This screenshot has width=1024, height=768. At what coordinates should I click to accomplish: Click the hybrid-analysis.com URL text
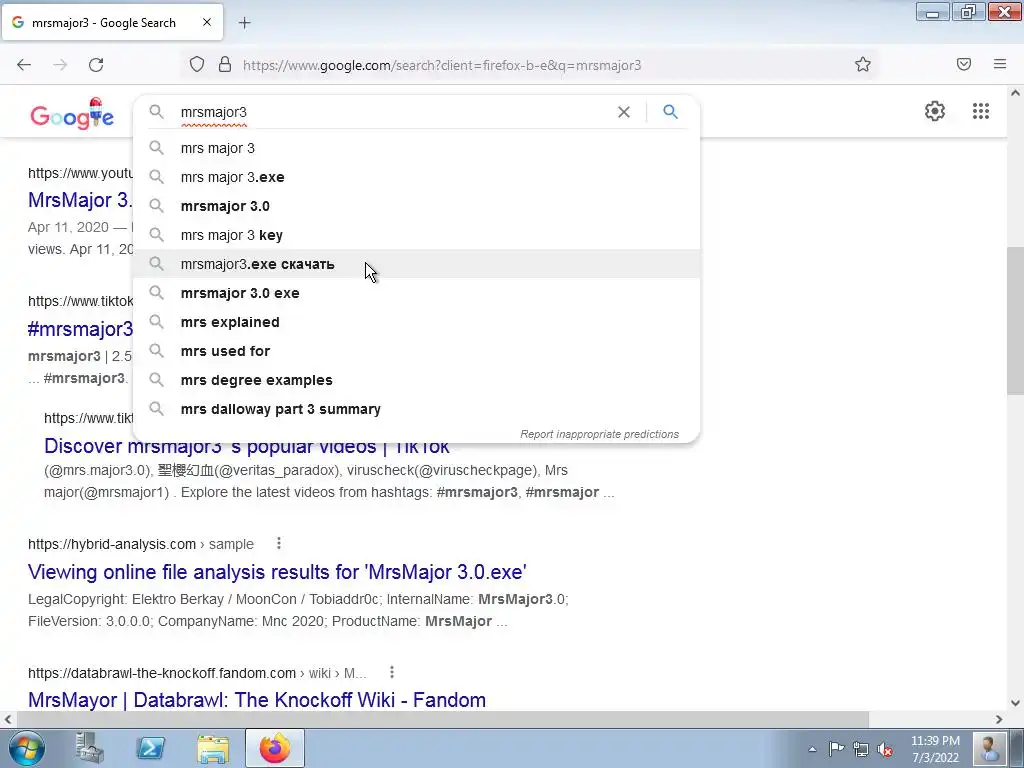coord(112,544)
